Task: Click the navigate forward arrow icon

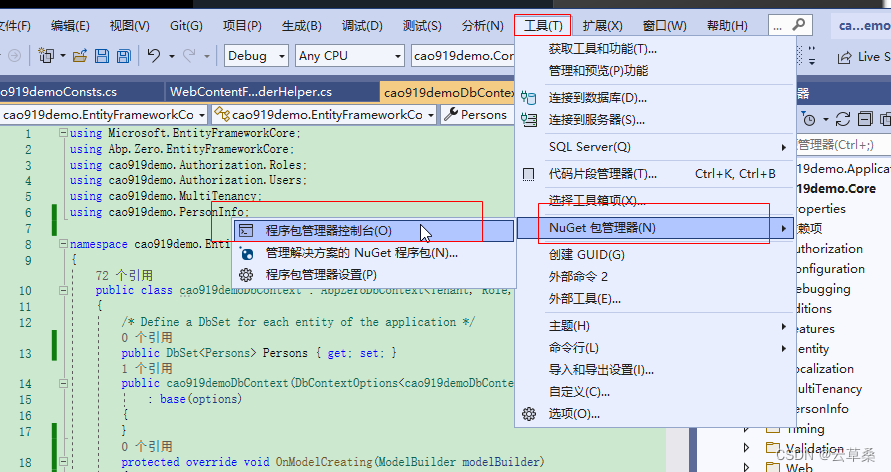Action: pyautogui.click(x=14, y=56)
